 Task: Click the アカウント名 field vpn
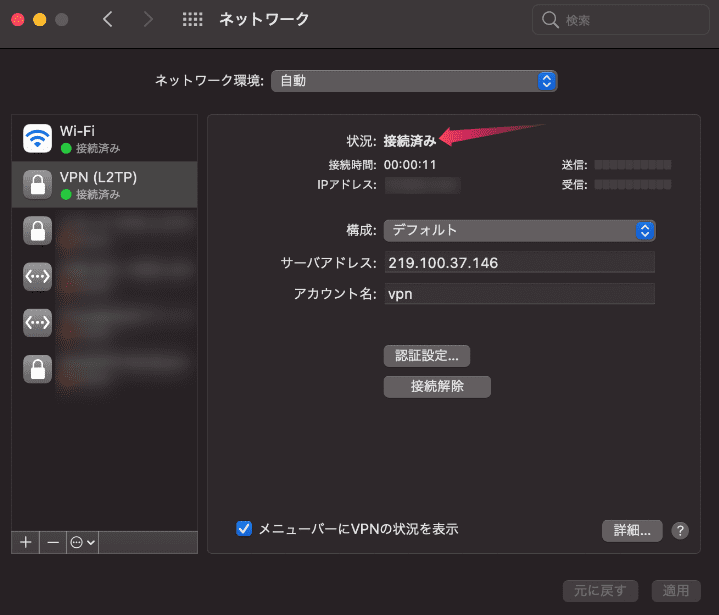click(520, 294)
